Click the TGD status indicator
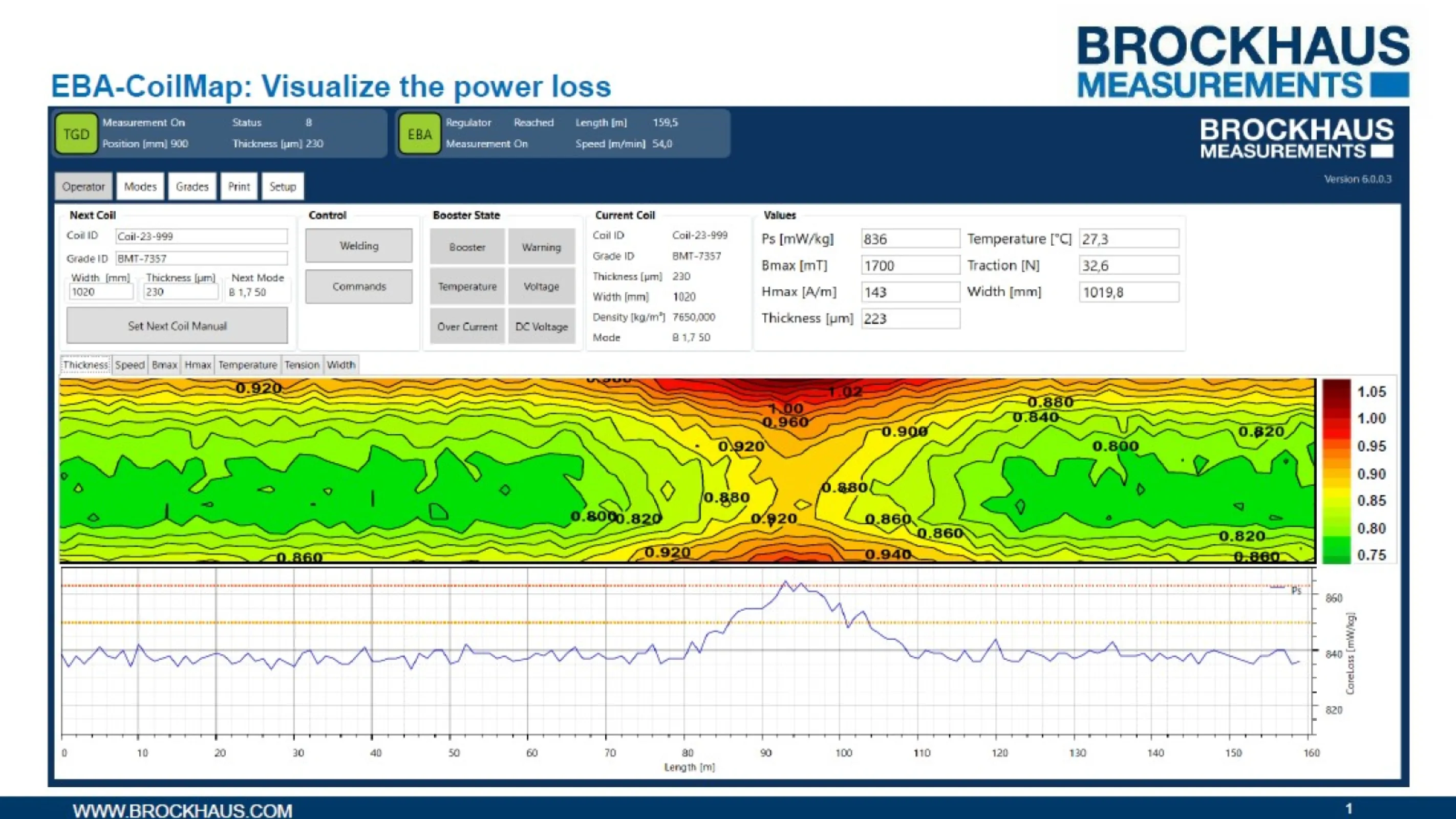Image resolution: width=1456 pixels, height=819 pixels. 76,134
